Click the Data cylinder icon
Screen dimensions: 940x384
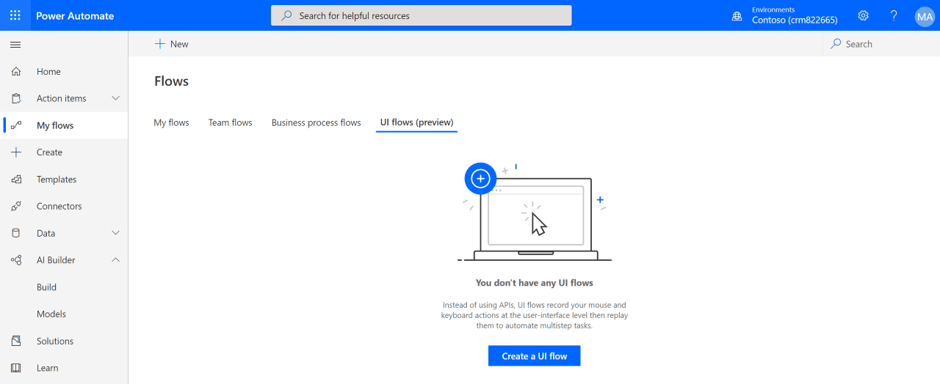click(x=16, y=233)
